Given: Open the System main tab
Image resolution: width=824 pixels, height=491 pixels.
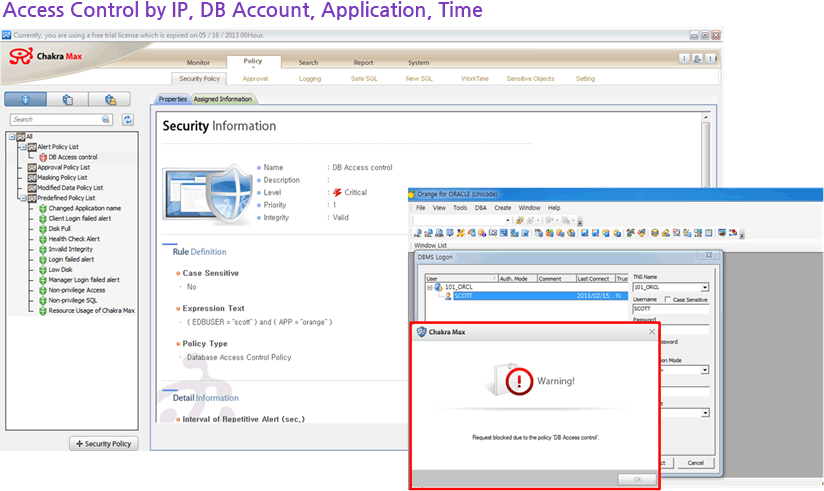Looking at the screenshot, I should point(419,63).
